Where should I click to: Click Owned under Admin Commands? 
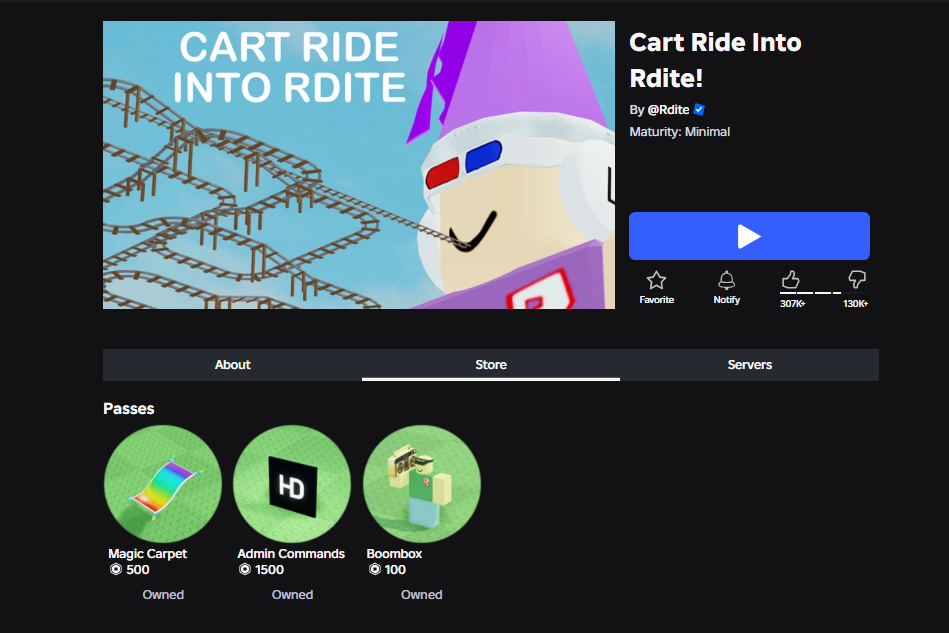tap(292, 595)
